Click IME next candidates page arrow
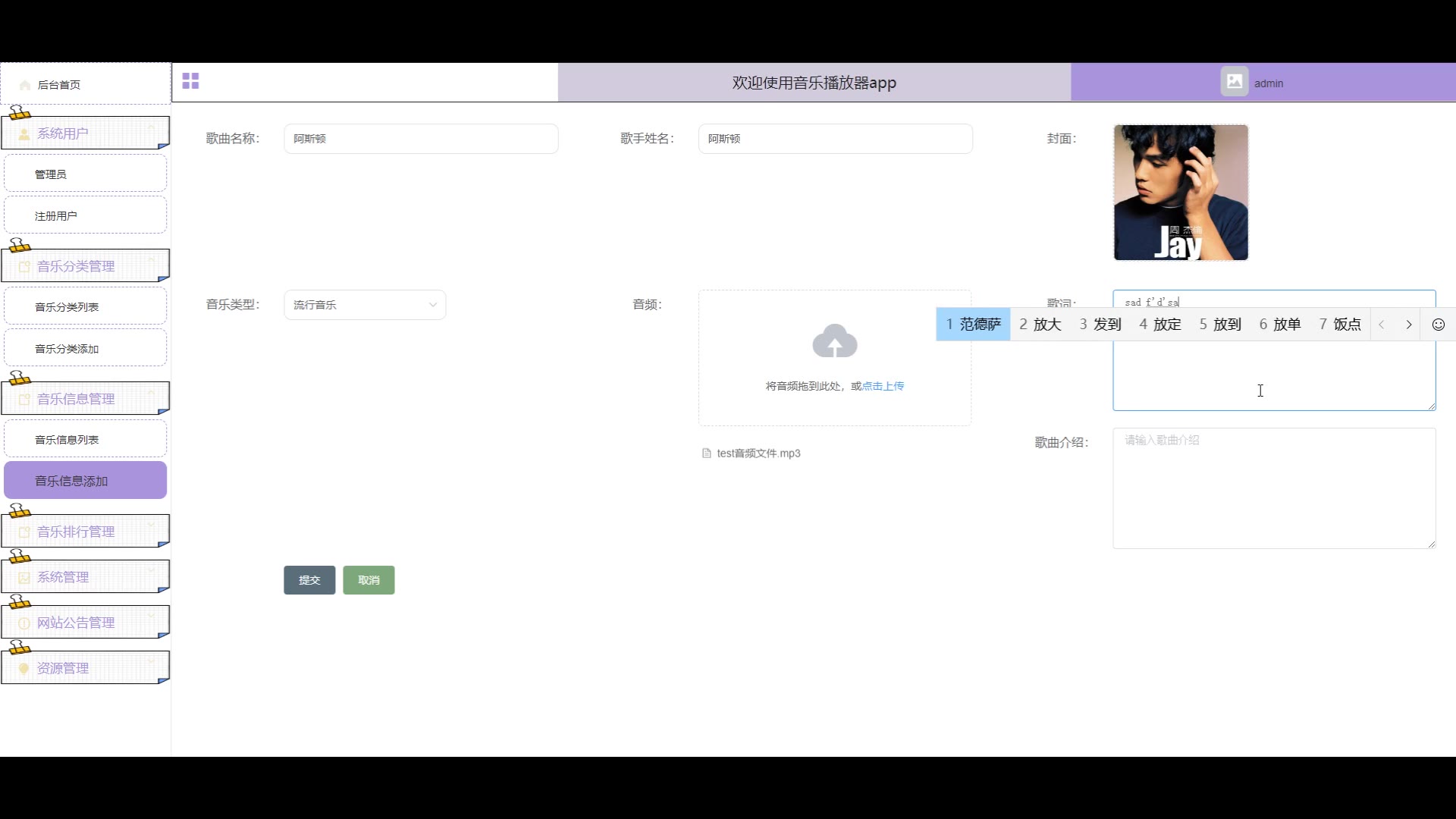The image size is (1456, 819). (x=1409, y=325)
